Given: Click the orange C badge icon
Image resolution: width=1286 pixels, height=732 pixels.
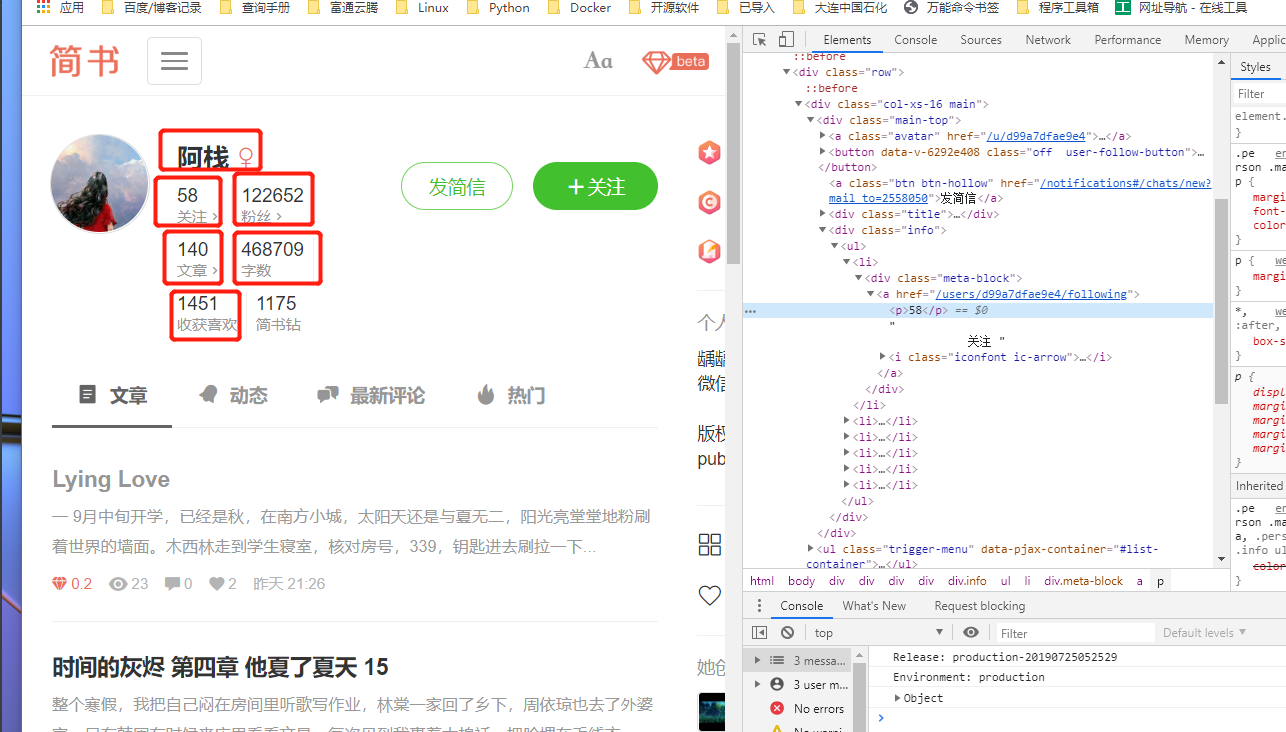Looking at the screenshot, I should click(709, 202).
